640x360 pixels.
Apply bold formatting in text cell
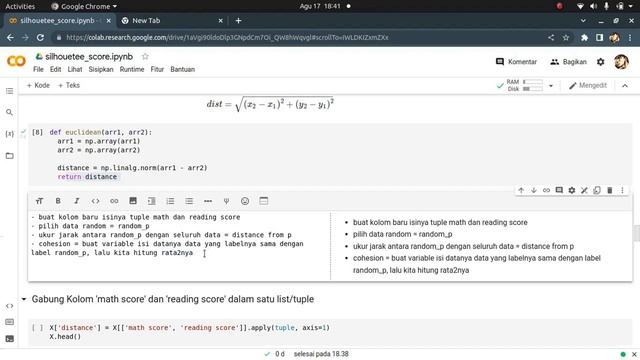coord(58,201)
